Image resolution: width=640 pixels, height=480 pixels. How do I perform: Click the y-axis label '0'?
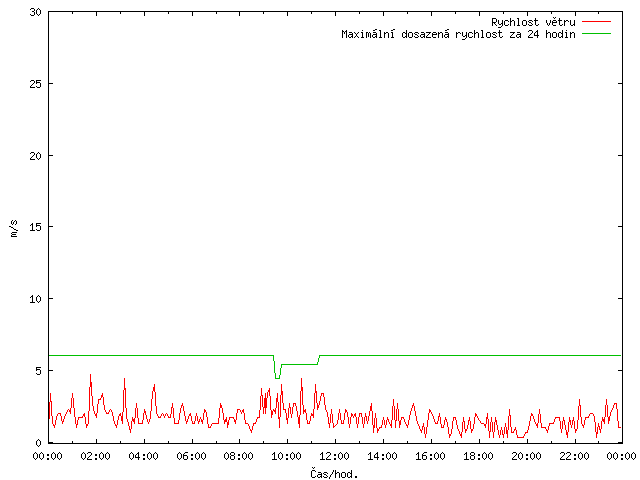(x=39, y=443)
